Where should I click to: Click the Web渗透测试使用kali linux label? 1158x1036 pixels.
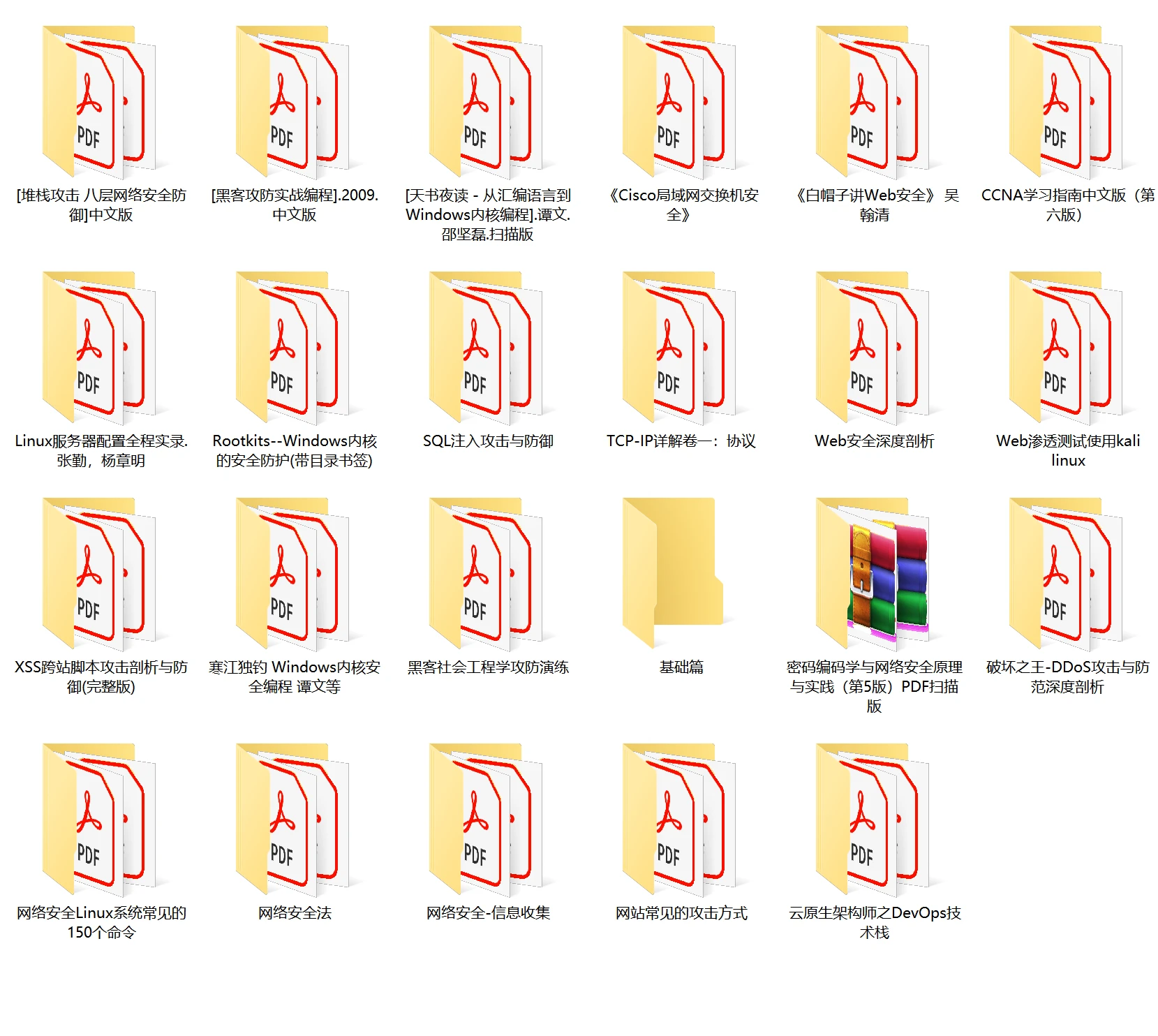pos(1067,450)
